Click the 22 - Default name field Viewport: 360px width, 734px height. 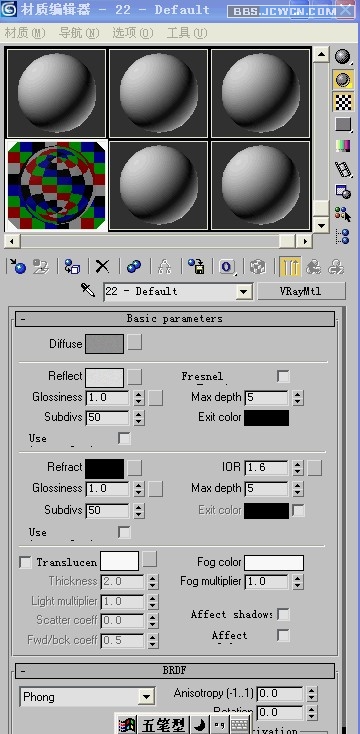tap(170, 292)
